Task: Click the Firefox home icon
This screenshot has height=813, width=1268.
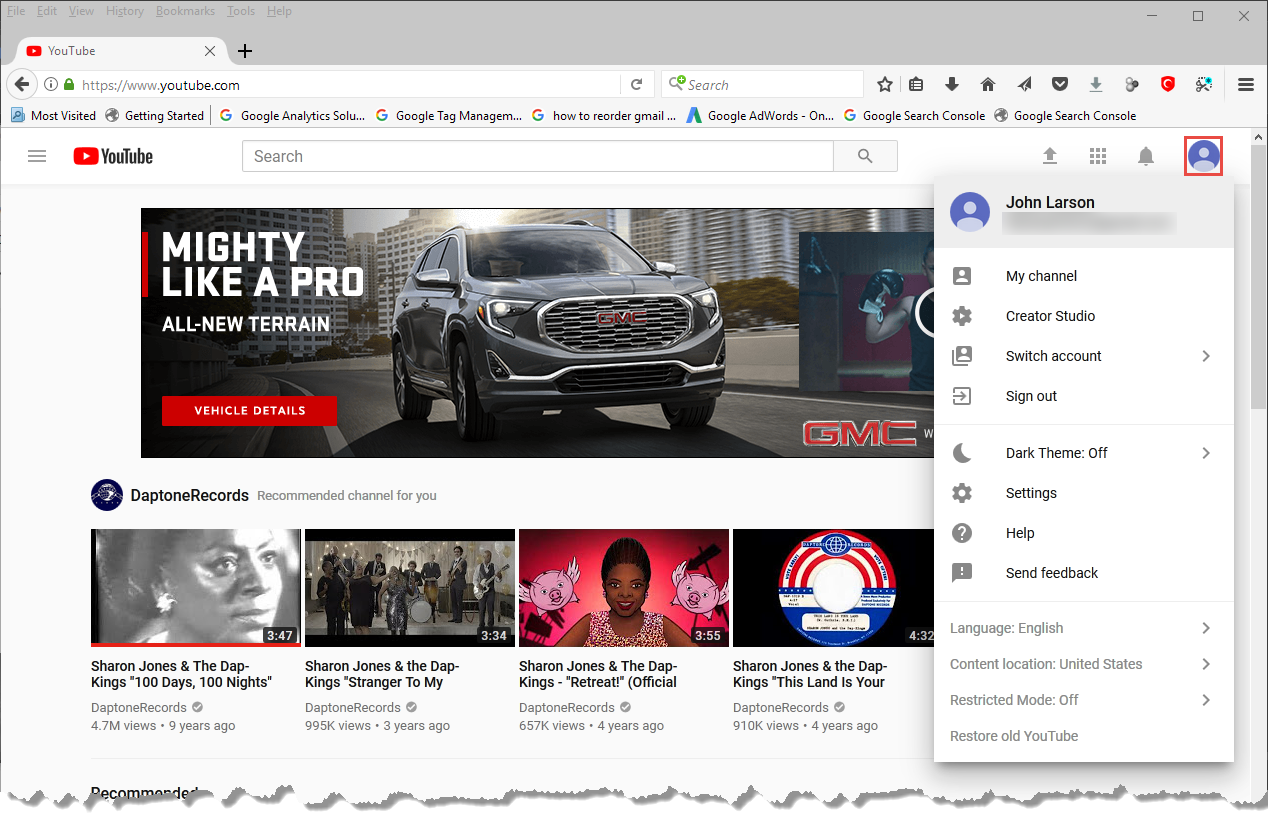Action: click(x=988, y=85)
